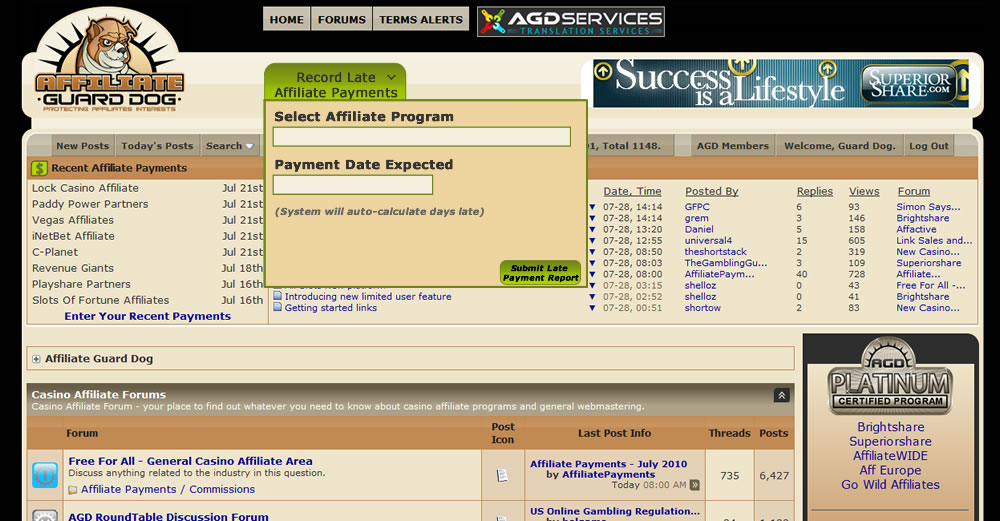Screen dimensions: 1000x521
Task: Open Simon Says... forum link
Action: pyautogui.click(x=928, y=207)
